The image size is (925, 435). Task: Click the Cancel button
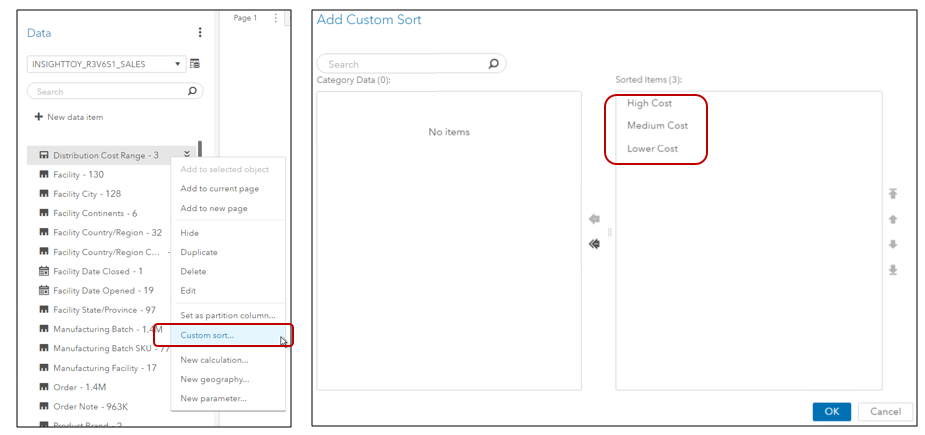click(x=885, y=412)
